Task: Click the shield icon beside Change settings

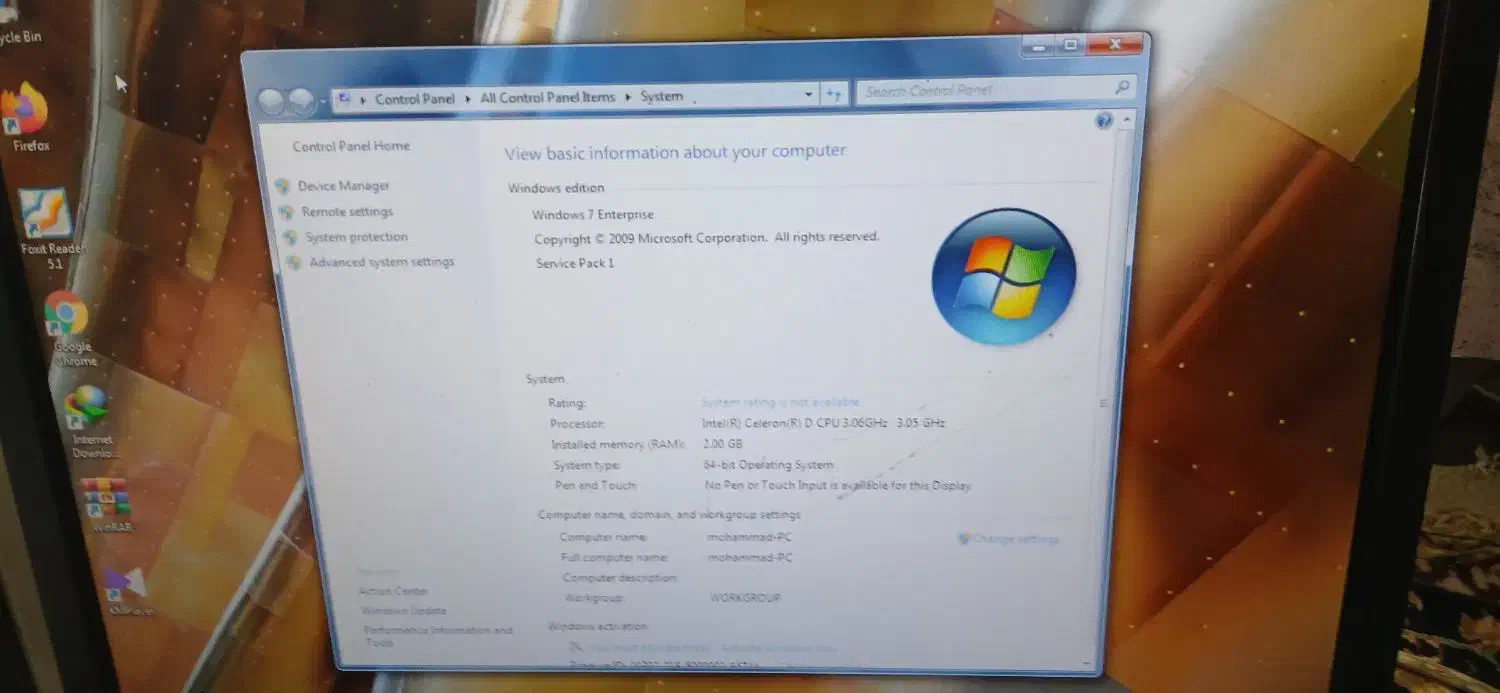Action: coord(964,538)
